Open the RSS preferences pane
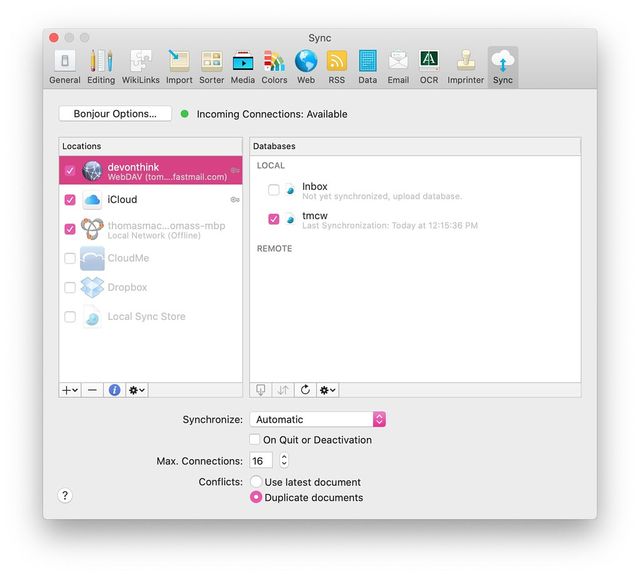This screenshot has width=640, height=576. 336,67
